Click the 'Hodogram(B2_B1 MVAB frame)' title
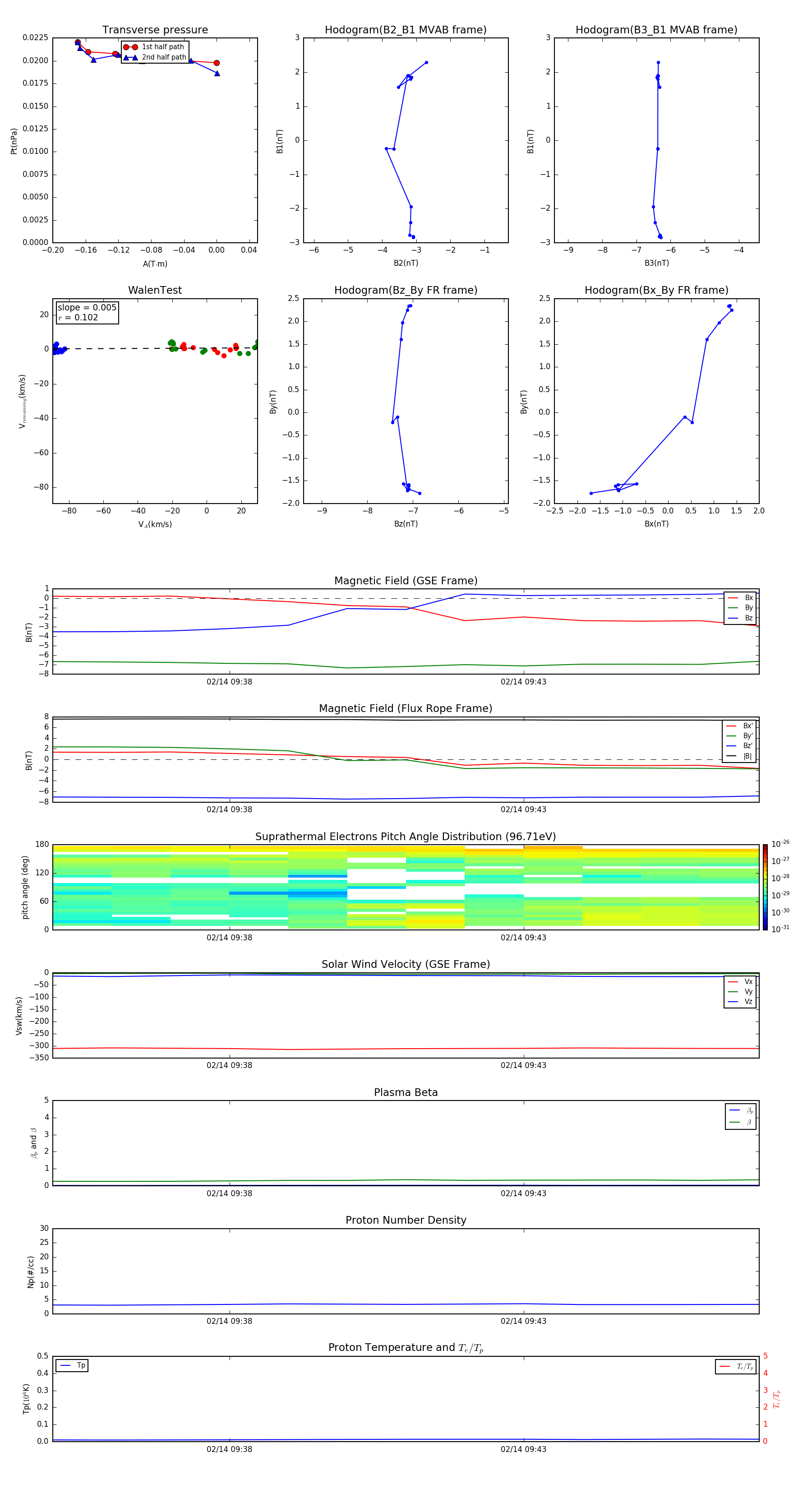Image resolution: width=812 pixels, height=1489 pixels. pos(406,30)
